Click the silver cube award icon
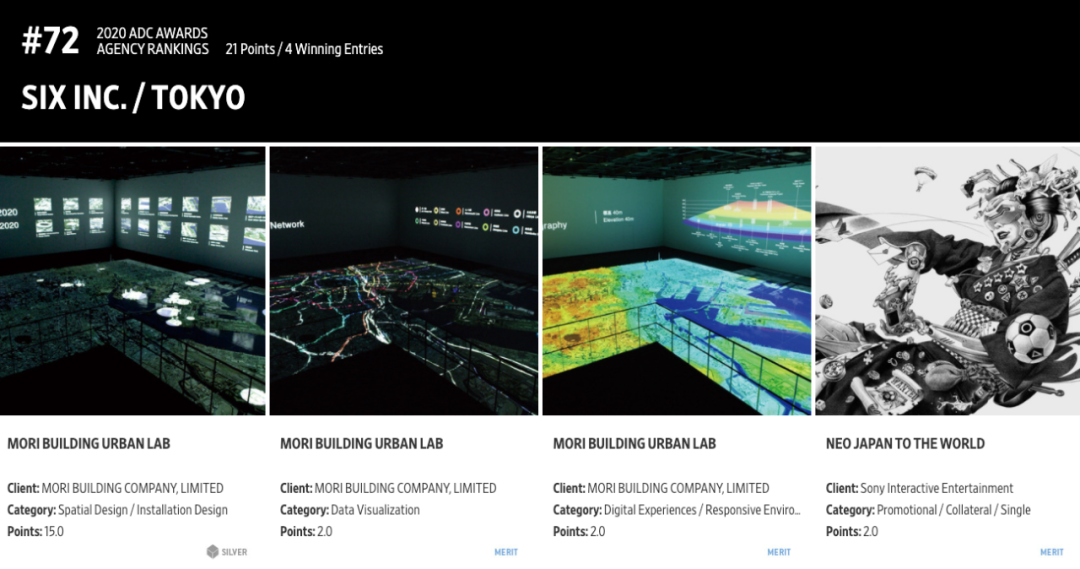This screenshot has height=569, width=1080. 213,552
